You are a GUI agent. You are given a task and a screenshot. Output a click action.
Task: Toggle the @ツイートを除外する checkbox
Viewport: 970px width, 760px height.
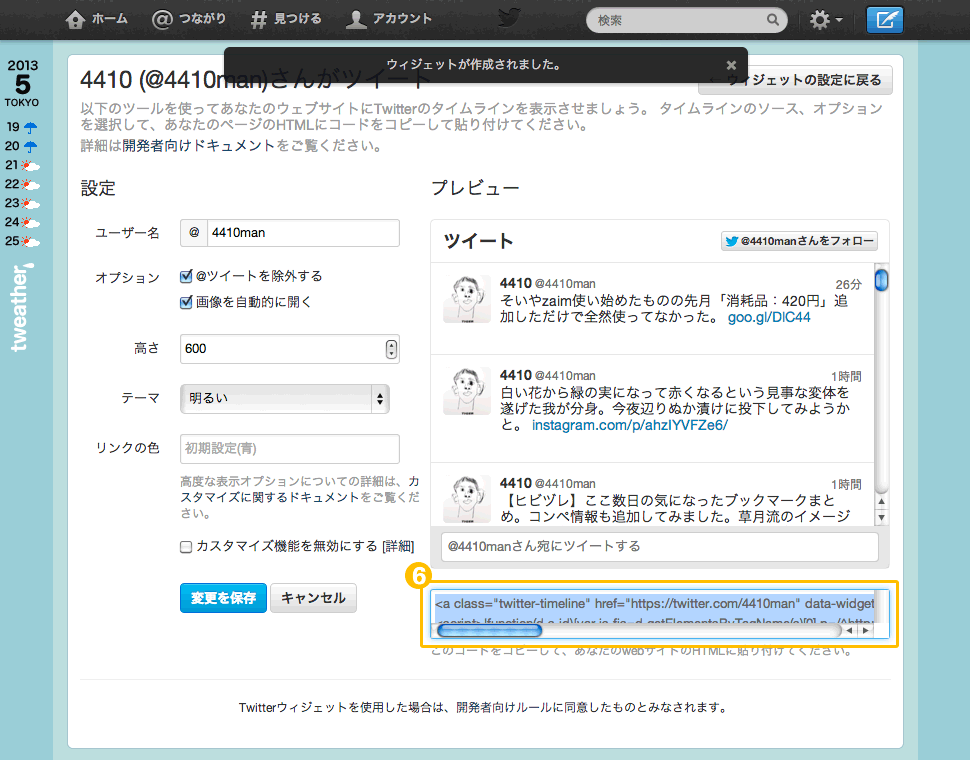[186, 276]
